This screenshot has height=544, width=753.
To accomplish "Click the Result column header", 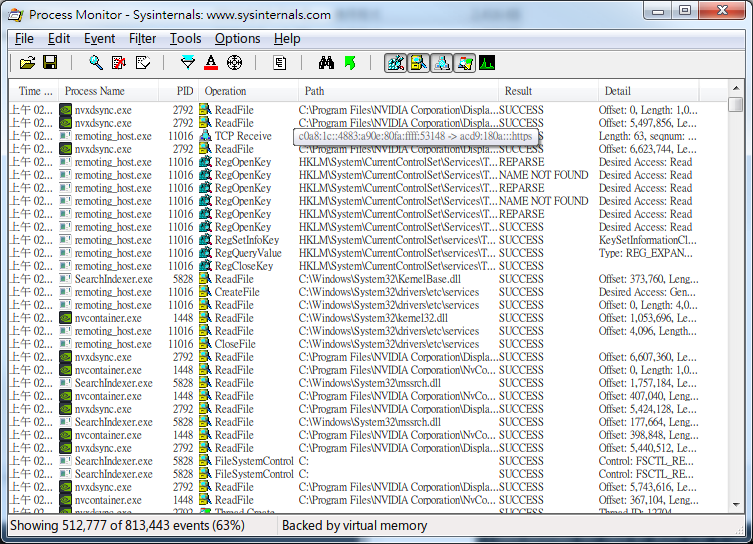I will pyautogui.click(x=547, y=91).
